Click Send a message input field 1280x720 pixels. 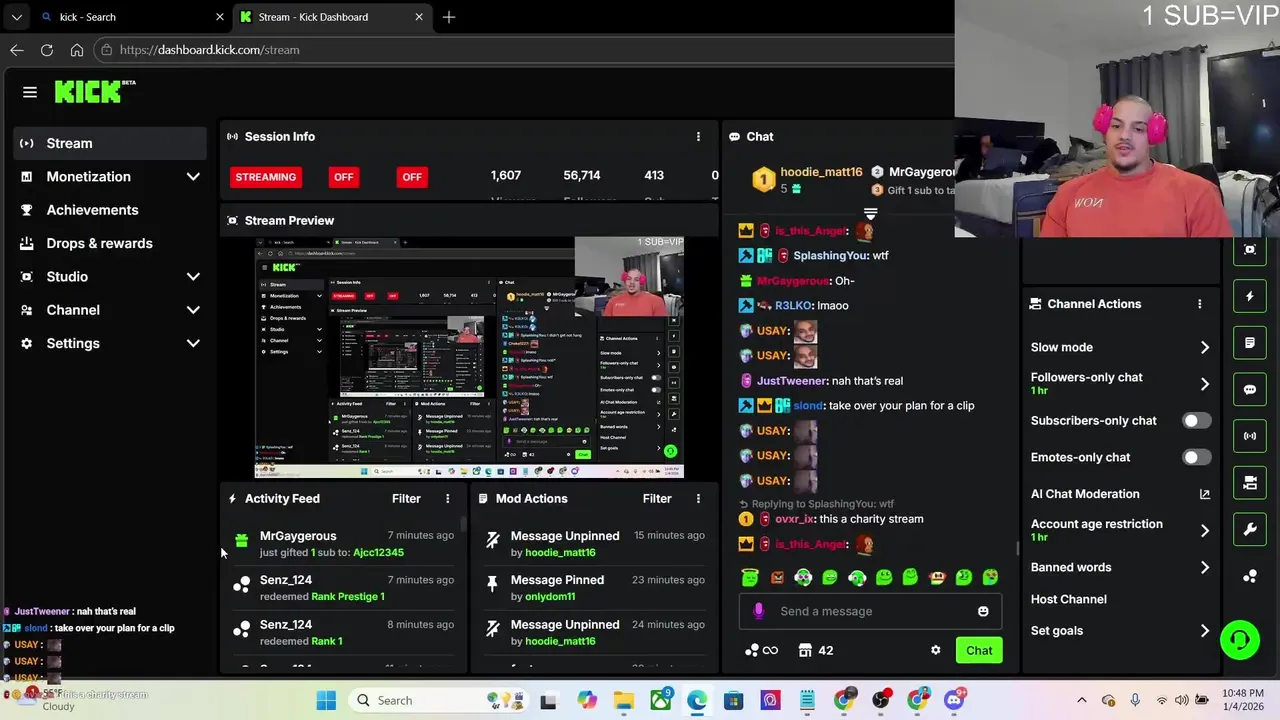point(870,611)
